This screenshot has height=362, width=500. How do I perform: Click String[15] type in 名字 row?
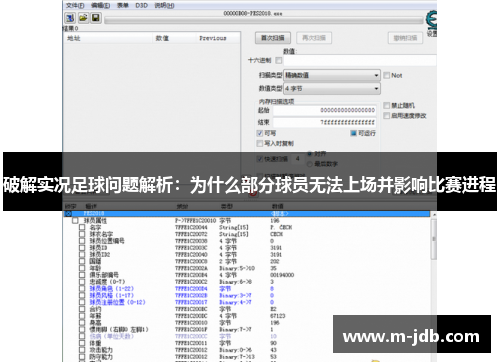[234, 227]
